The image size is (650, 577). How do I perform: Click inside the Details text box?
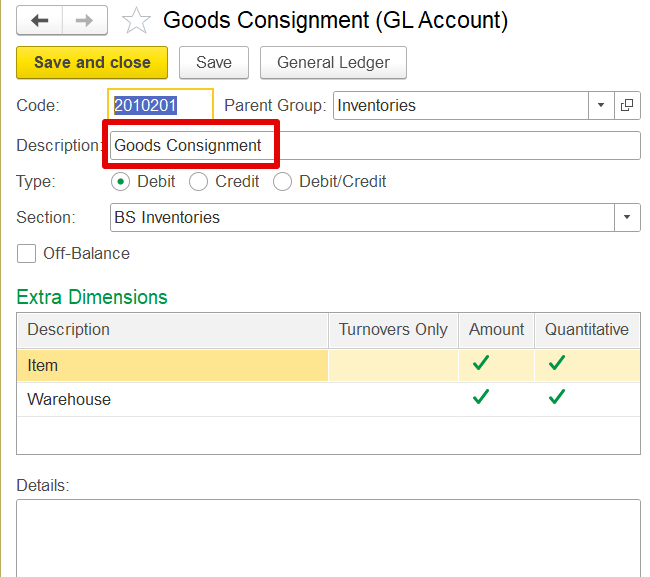tap(328, 538)
